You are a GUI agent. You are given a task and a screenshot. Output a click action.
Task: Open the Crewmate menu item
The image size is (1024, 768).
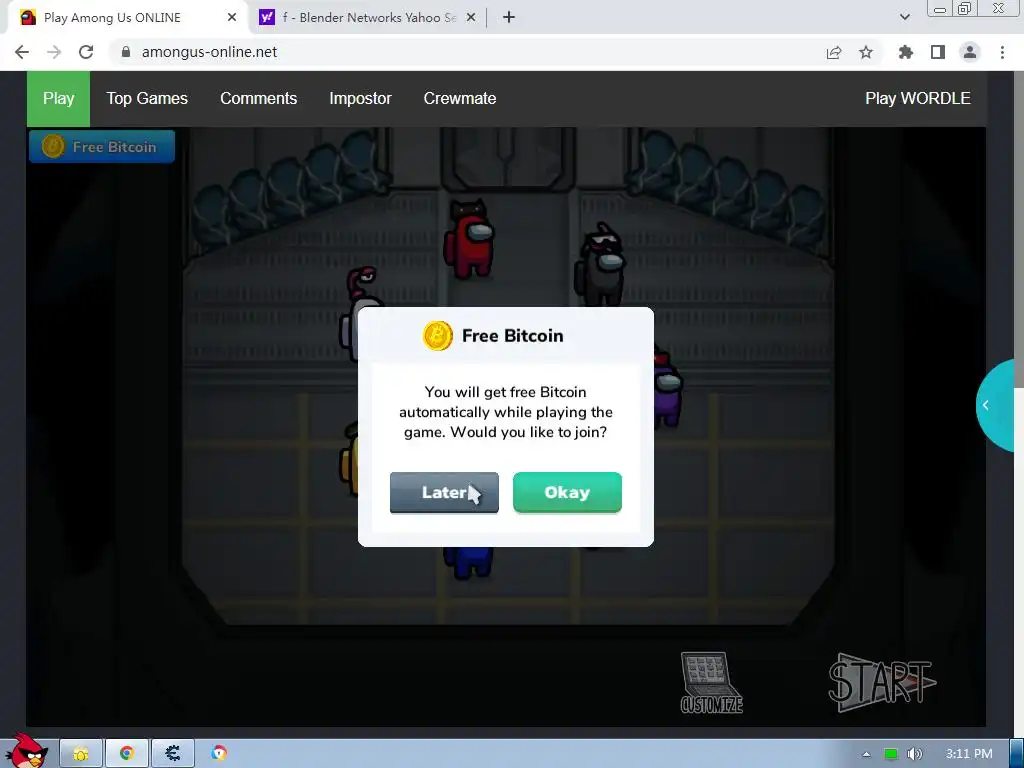pos(460,99)
